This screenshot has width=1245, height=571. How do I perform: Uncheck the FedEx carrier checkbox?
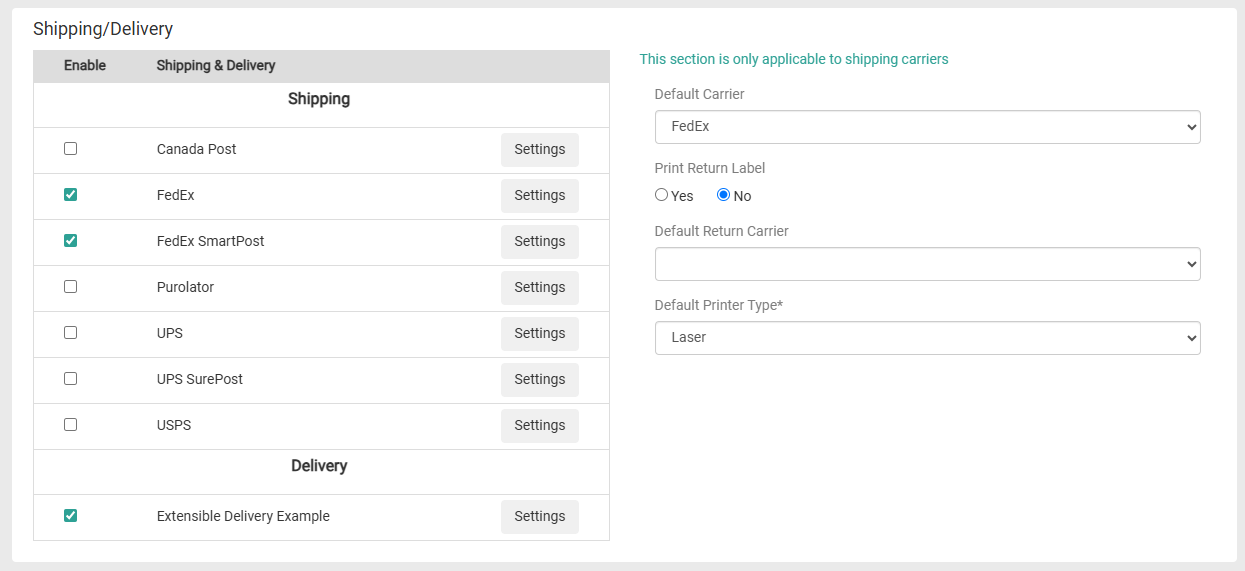point(70,195)
